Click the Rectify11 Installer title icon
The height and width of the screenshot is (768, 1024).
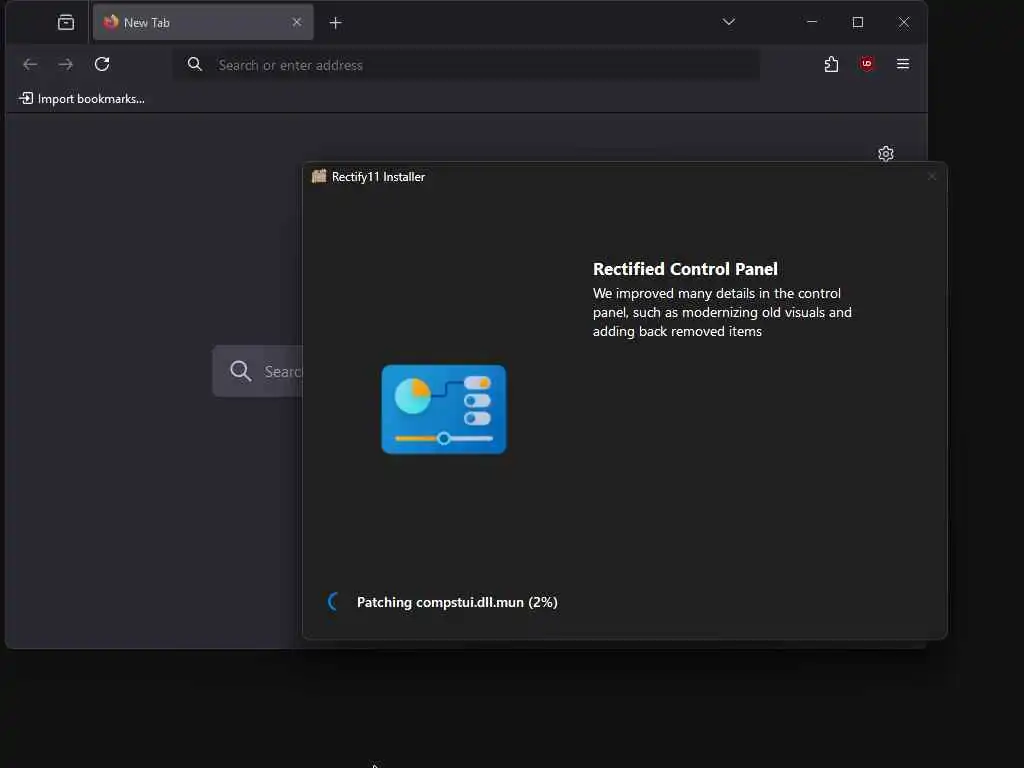319,176
